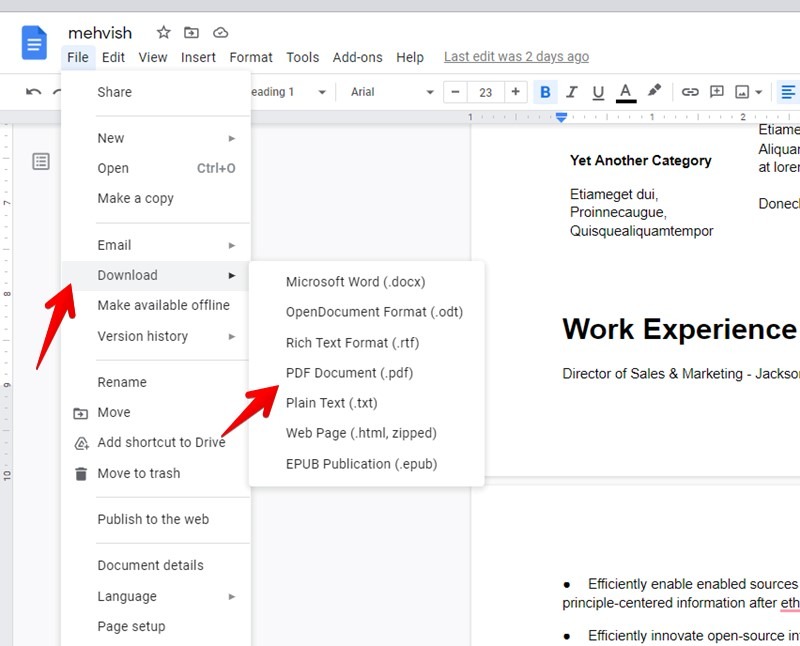The width and height of the screenshot is (800, 646).
Task: Click the document title field mehvish
Action: tap(100, 32)
